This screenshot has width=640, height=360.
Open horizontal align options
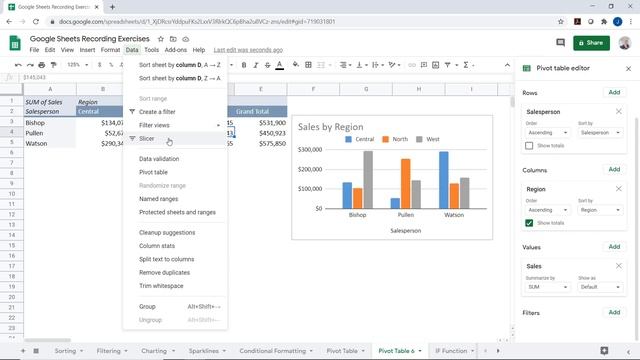(x=345, y=65)
